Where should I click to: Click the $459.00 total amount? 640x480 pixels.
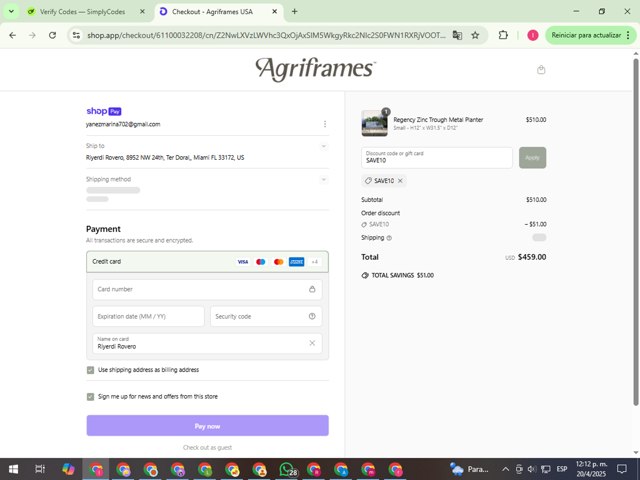point(532,257)
